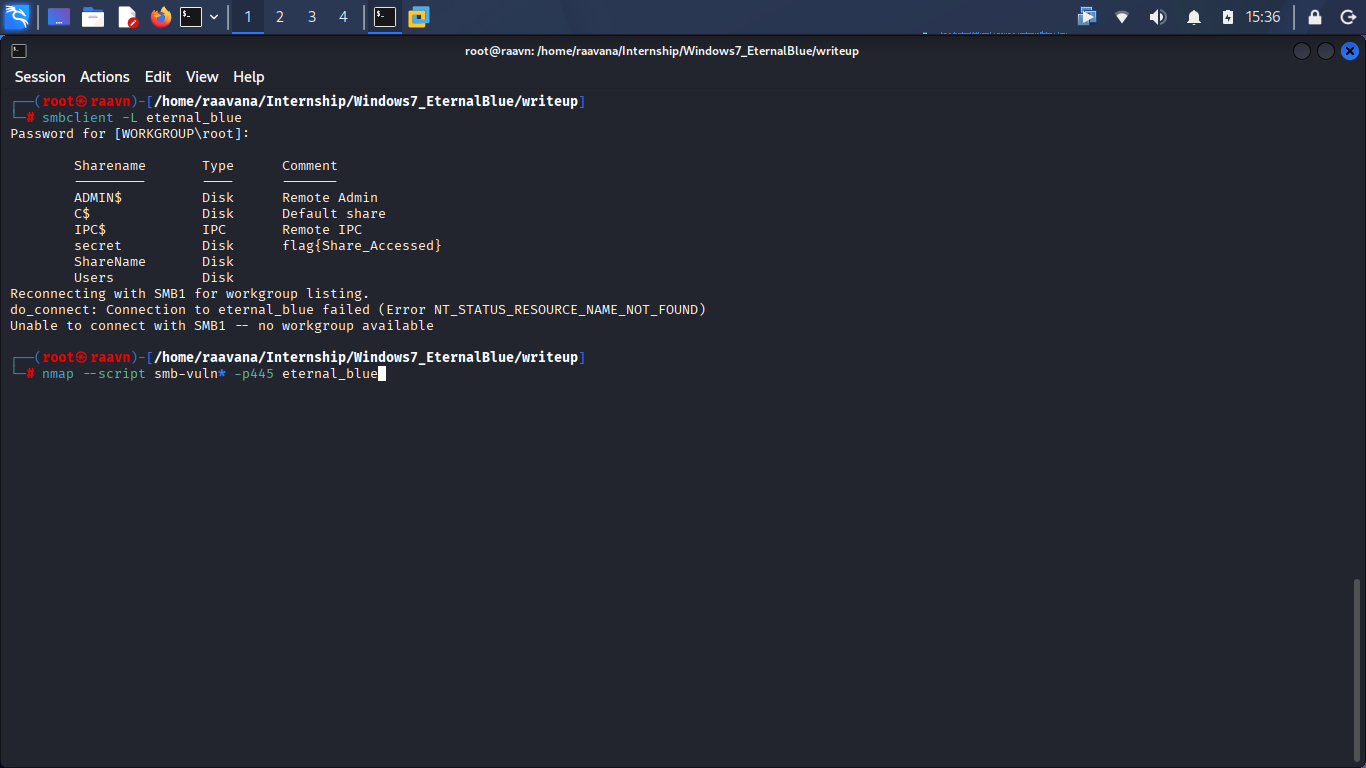1366x768 pixels.
Task: Open the View menu
Action: (x=202, y=77)
